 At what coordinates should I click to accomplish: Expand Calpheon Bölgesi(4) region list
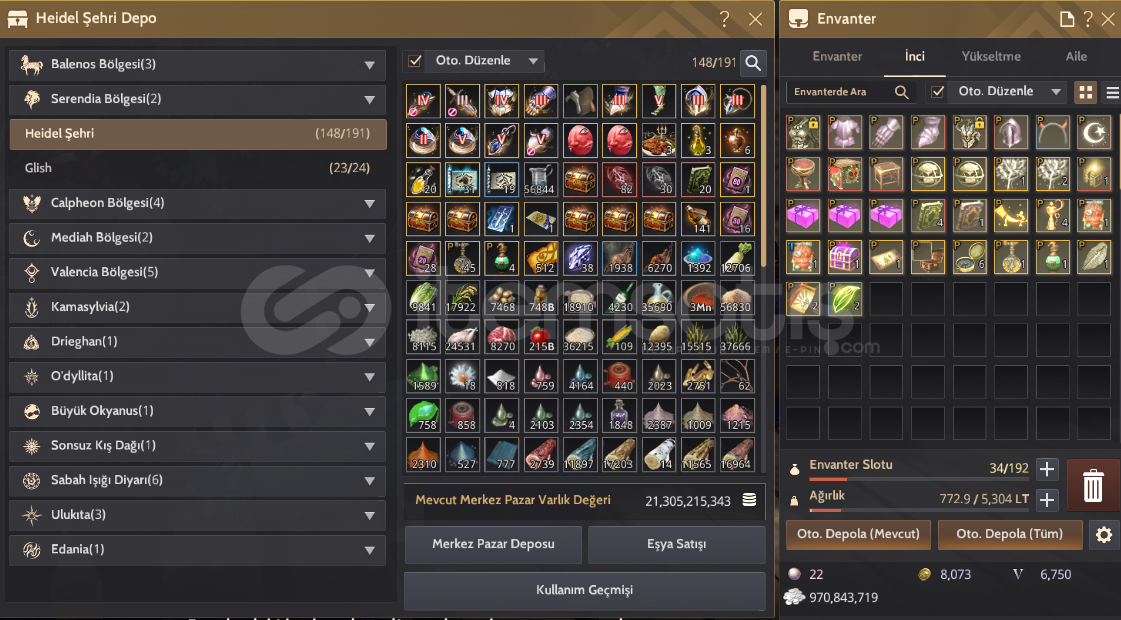click(197, 203)
